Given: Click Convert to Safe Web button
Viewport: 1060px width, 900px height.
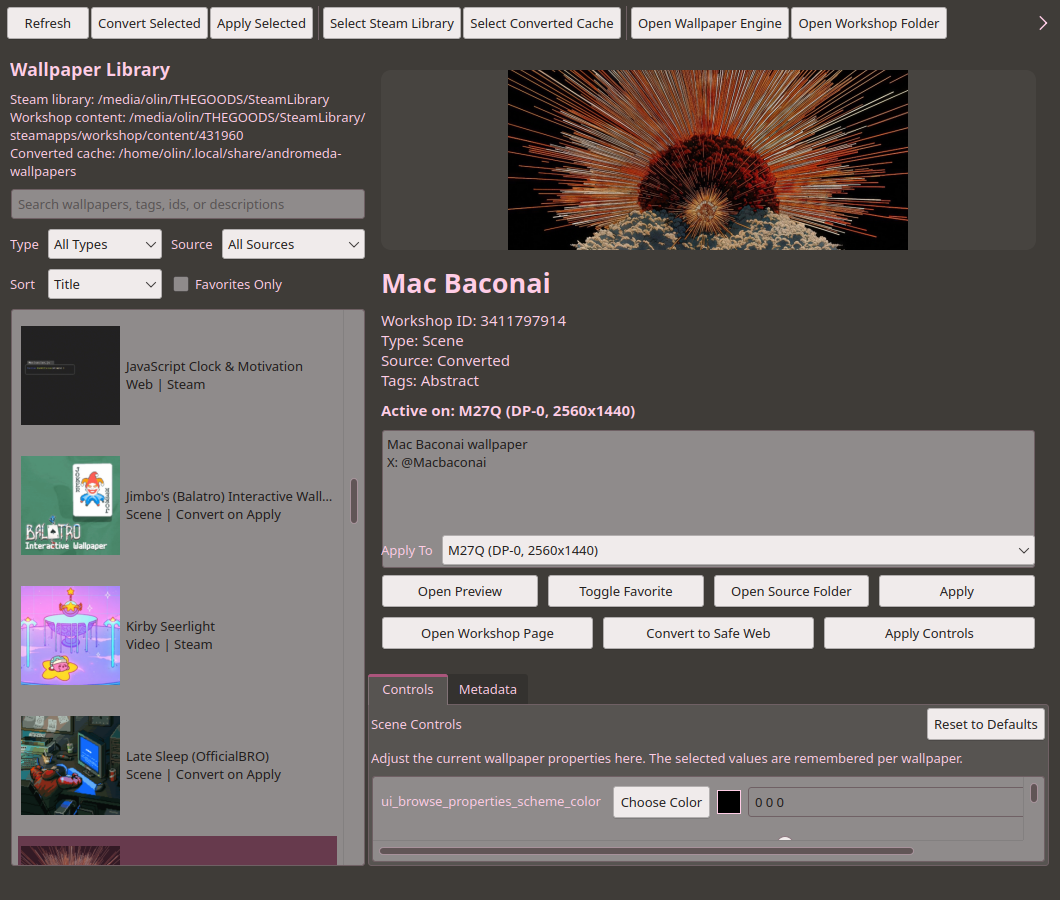Looking at the screenshot, I should (x=708, y=633).
